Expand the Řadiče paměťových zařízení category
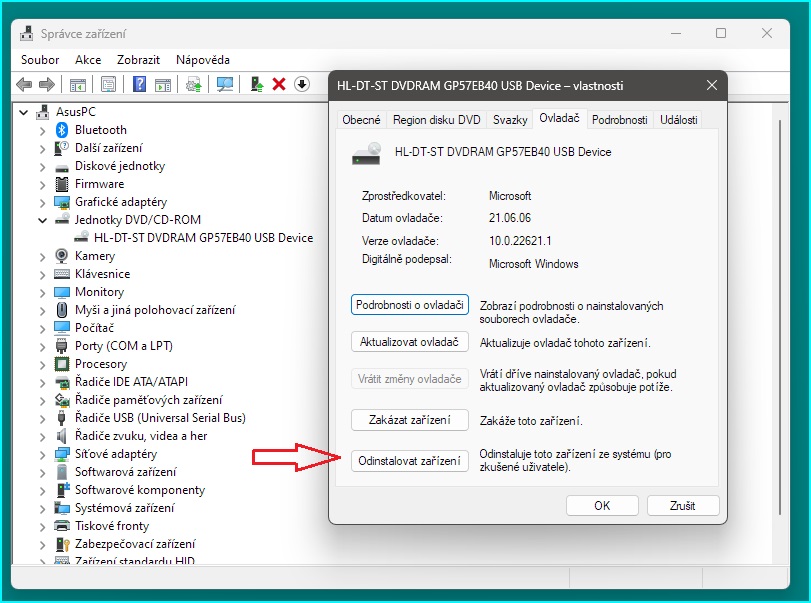Viewport: 811px width, 603px height. coord(42,401)
